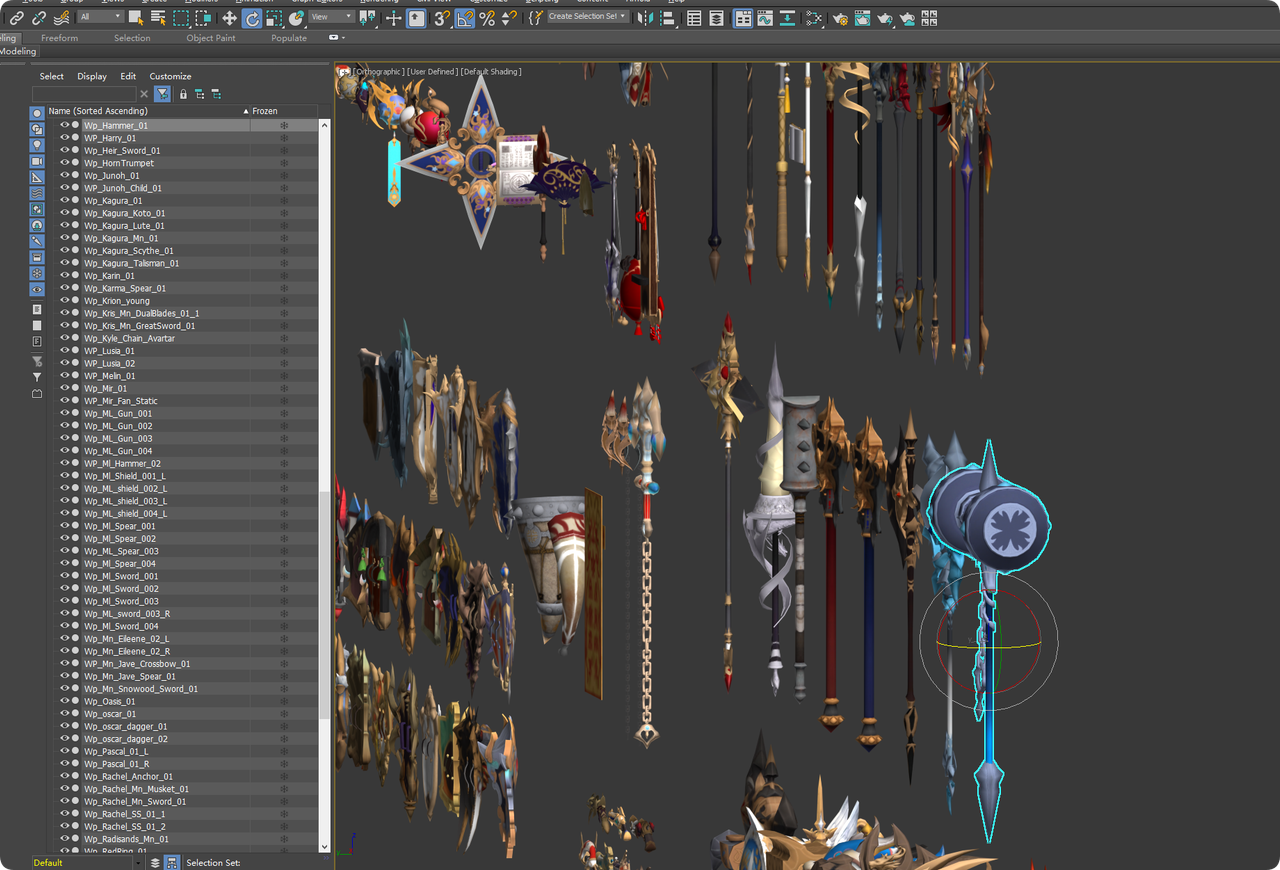Open the Populate ribbon tab
Screen dimensions: 1280x870
[x=289, y=38]
